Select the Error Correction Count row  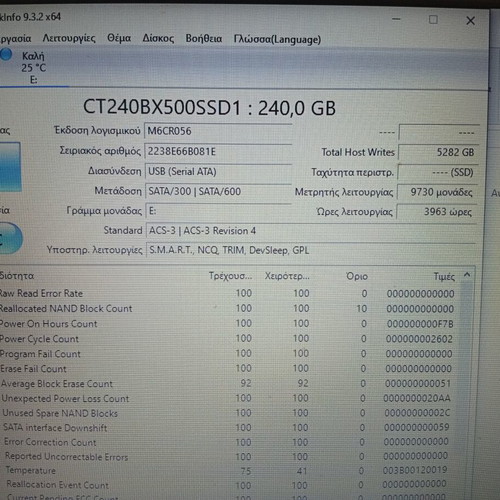click(x=228, y=442)
